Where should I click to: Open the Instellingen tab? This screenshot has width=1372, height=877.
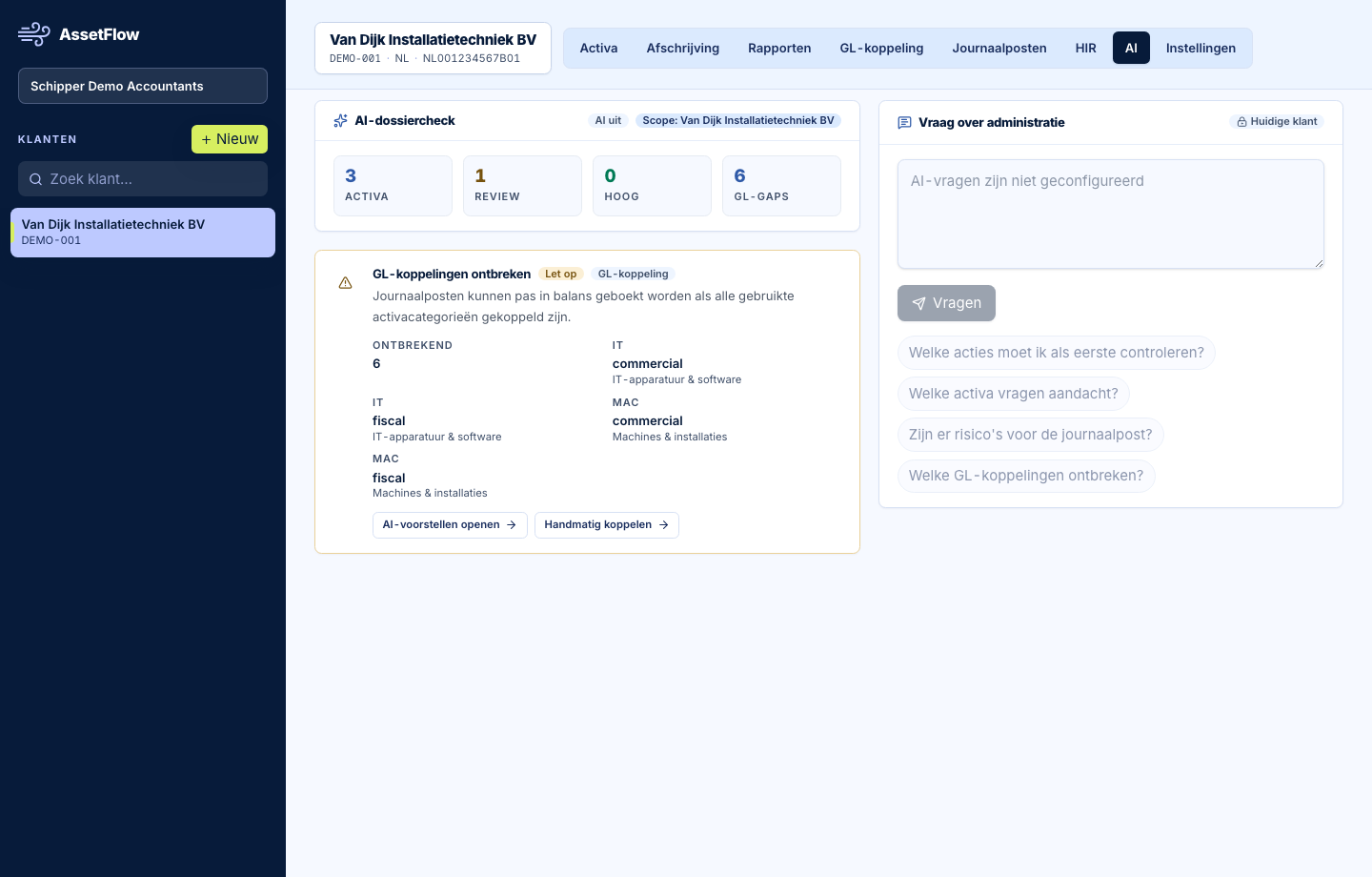coord(1200,49)
